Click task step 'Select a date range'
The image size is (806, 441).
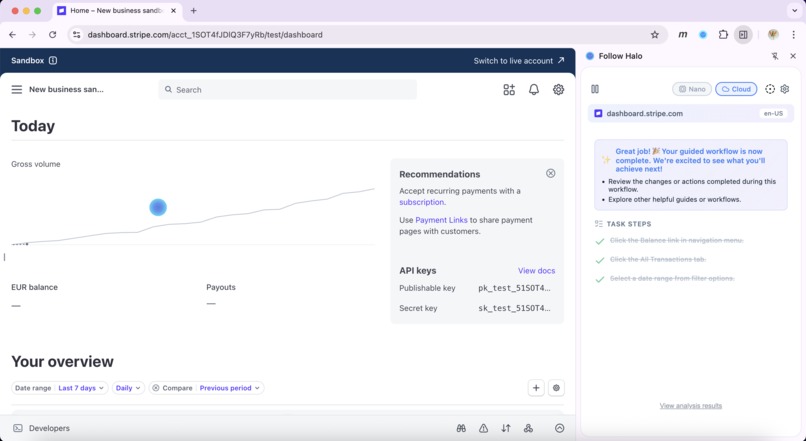pyautogui.click(x=672, y=279)
